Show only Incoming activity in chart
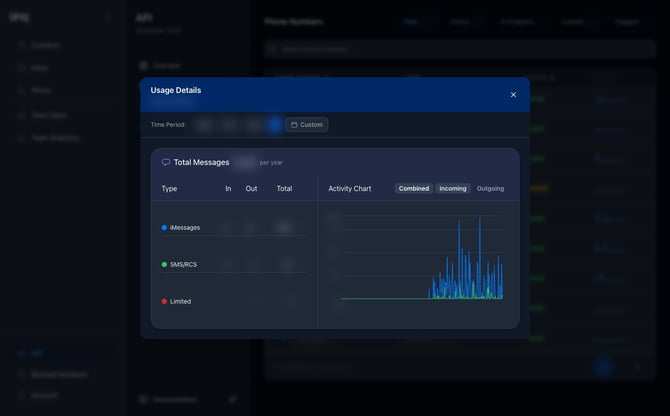The height and width of the screenshot is (416, 670). [453, 188]
